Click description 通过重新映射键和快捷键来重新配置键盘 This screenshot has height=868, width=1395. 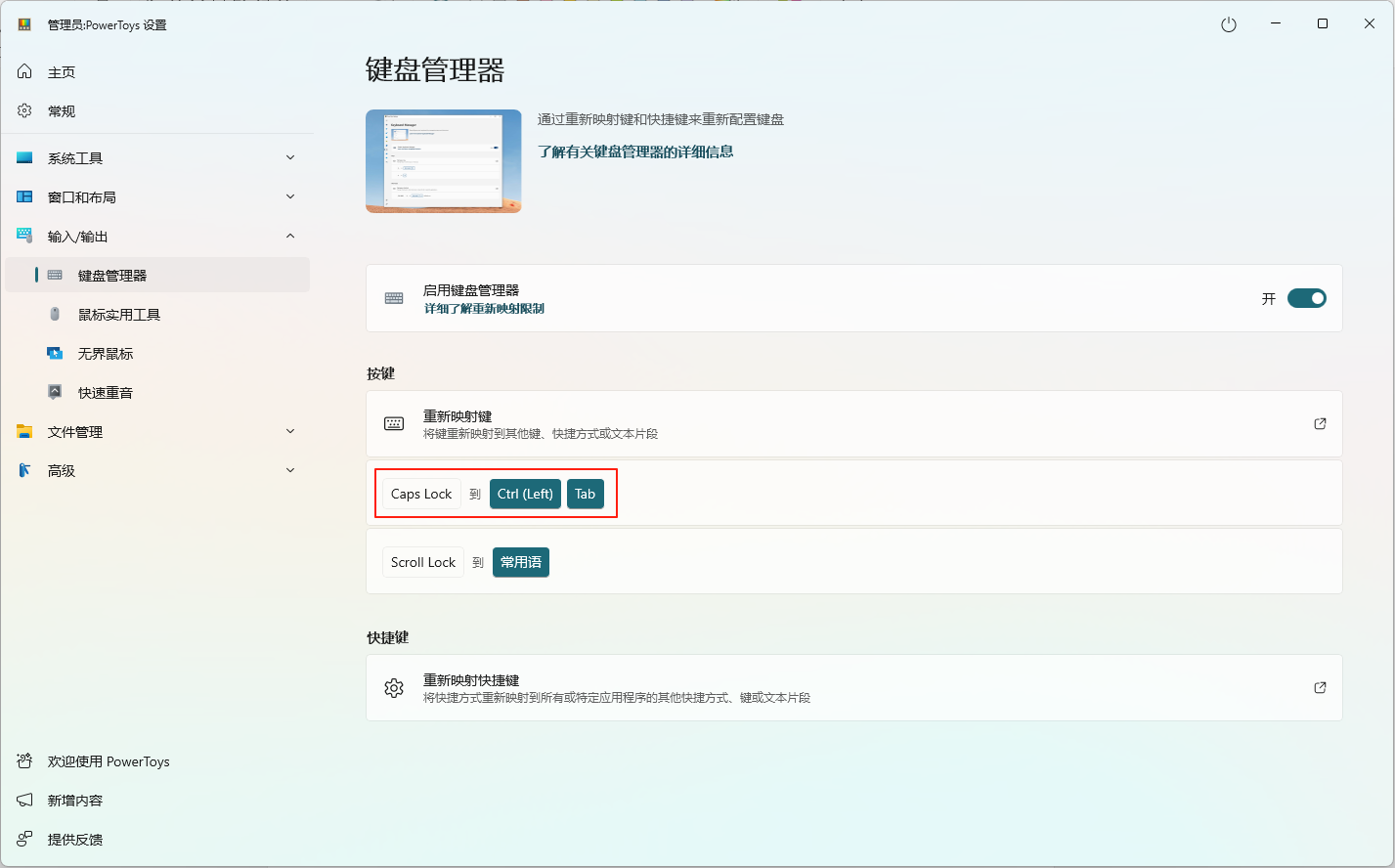[661, 119]
